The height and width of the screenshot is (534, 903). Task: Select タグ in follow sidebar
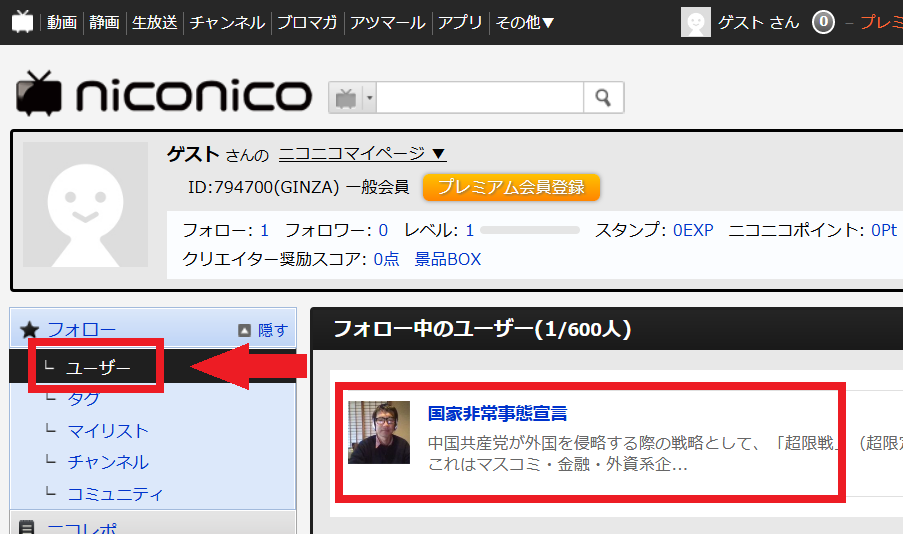coord(84,398)
